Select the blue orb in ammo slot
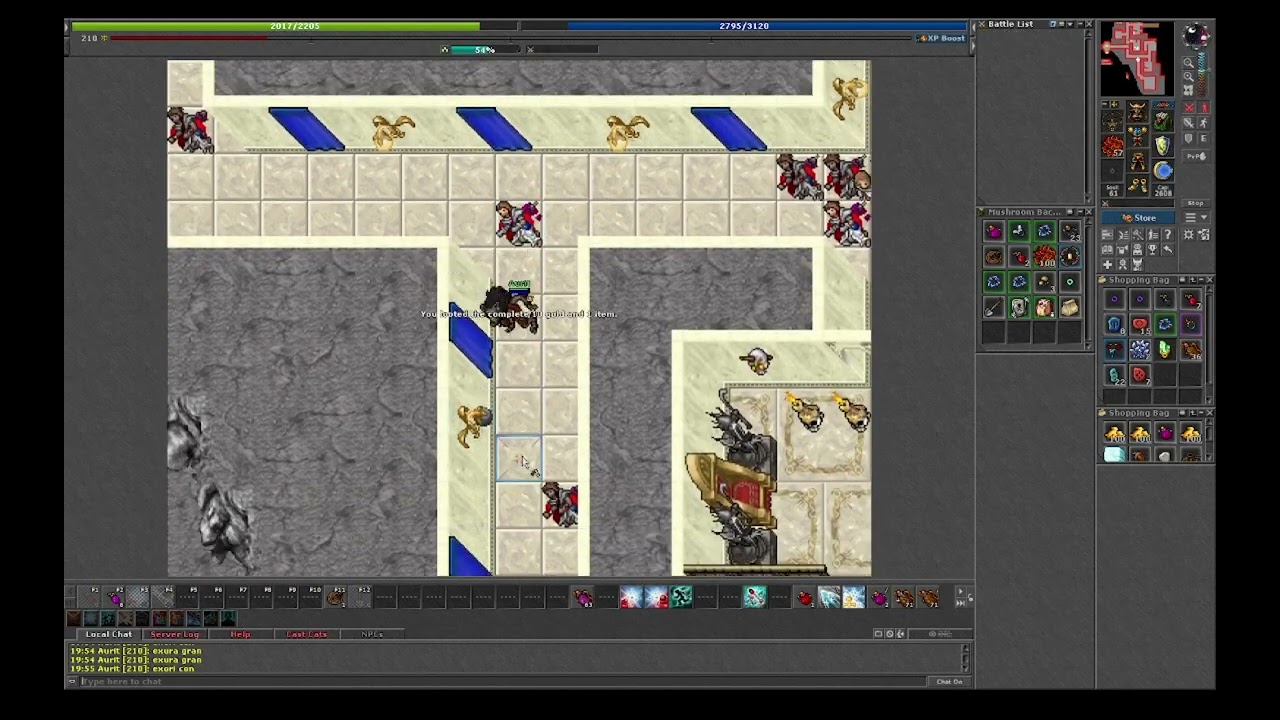Screen dimensions: 1280x720 [x=1164, y=171]
